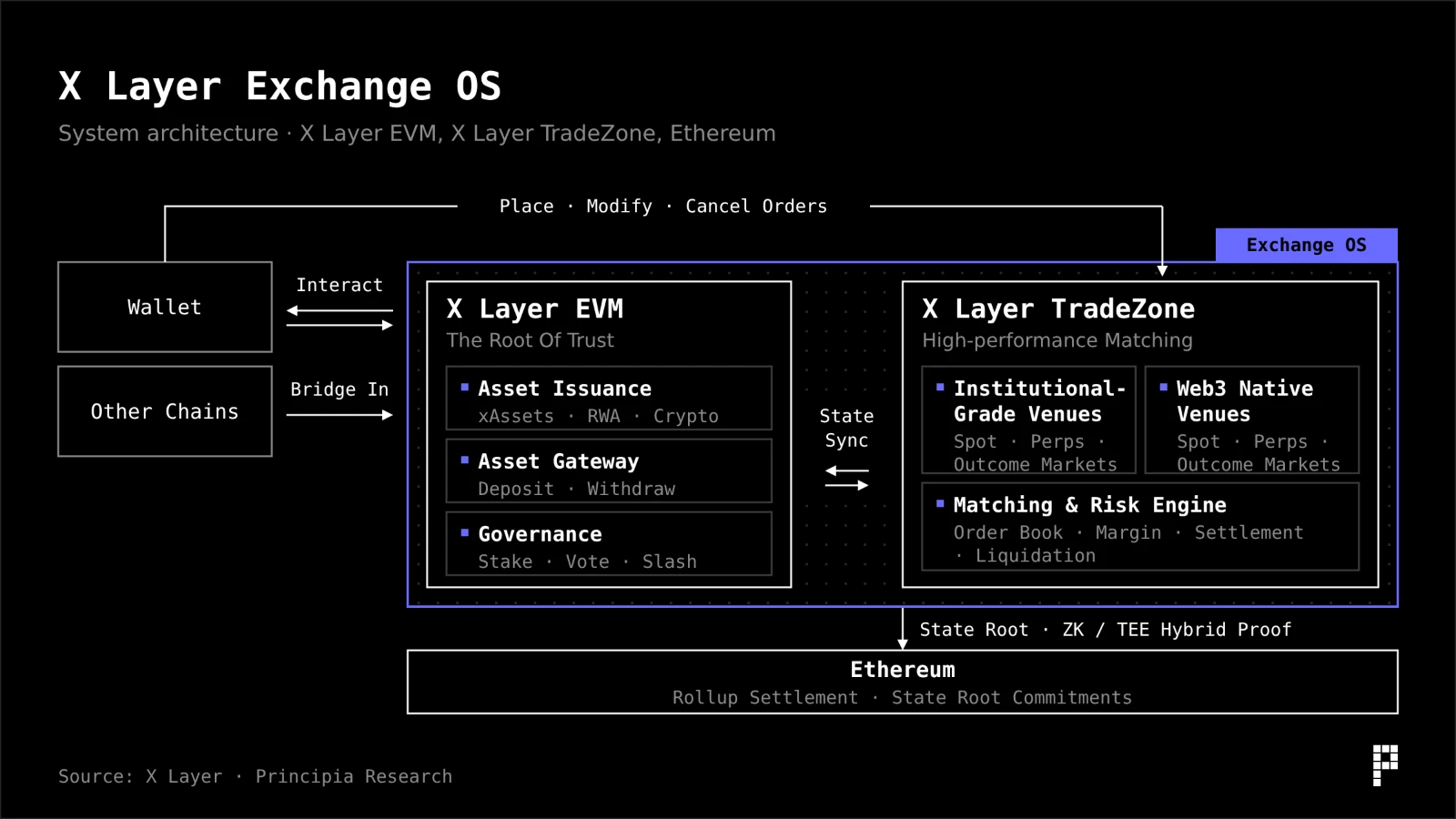Open the Web3 Native Venues card
The image size is (1456, 819).
[x=1252, y=420]
